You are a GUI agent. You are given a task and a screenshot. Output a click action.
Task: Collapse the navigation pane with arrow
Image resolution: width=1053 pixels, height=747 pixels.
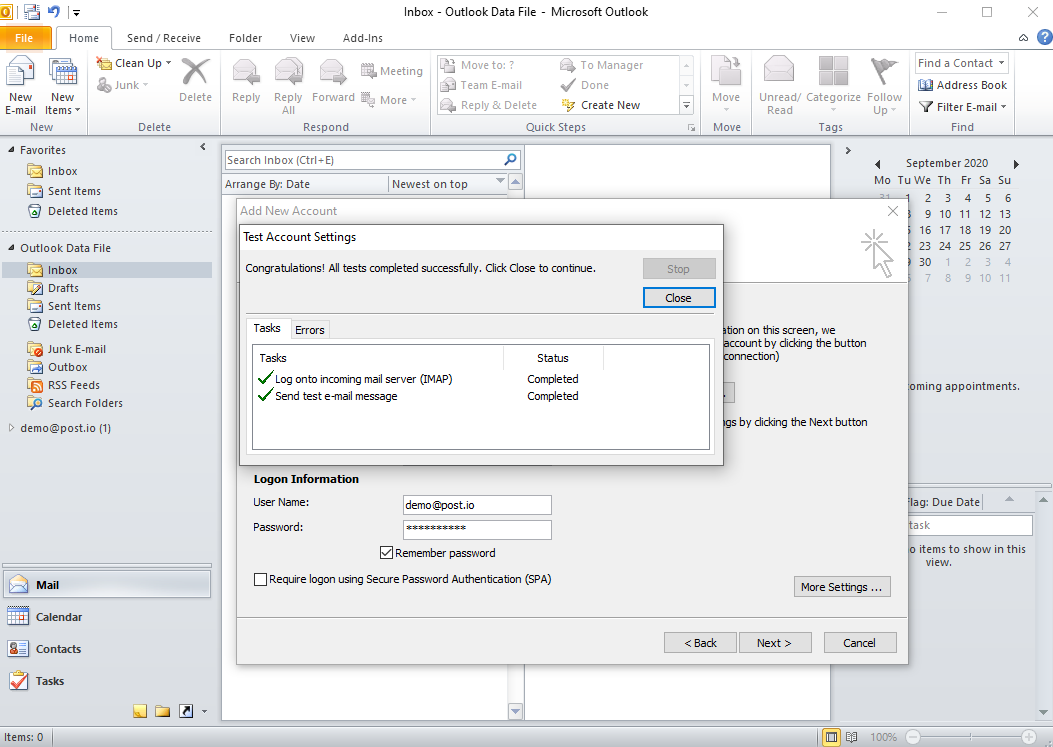(203, 146)
